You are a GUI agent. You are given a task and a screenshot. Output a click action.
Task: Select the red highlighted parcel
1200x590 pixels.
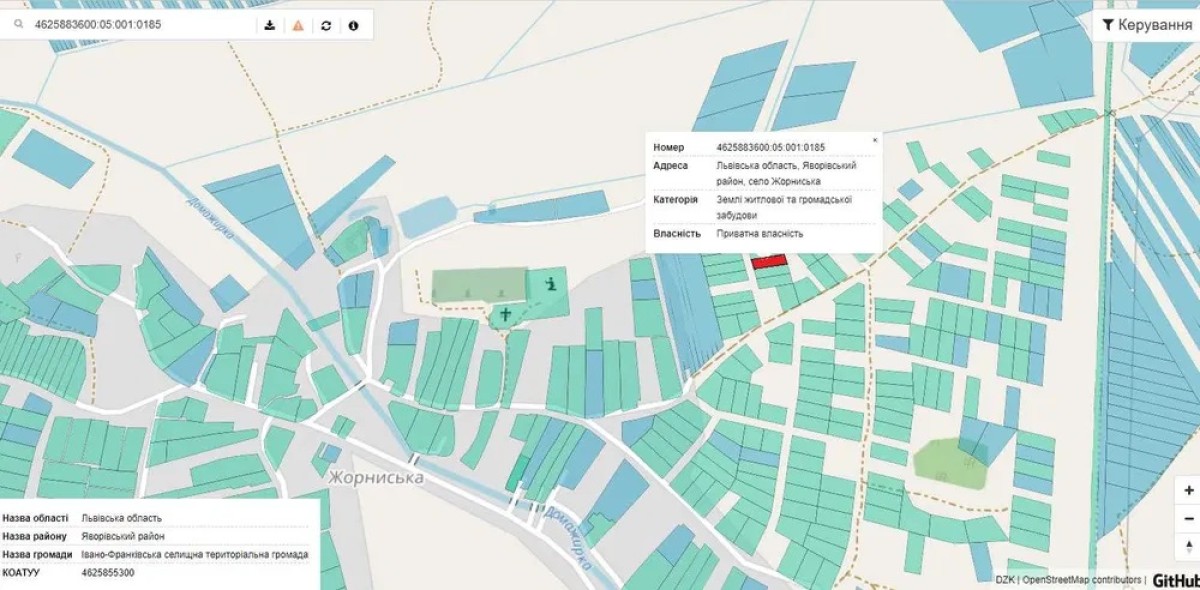(769, 261)
